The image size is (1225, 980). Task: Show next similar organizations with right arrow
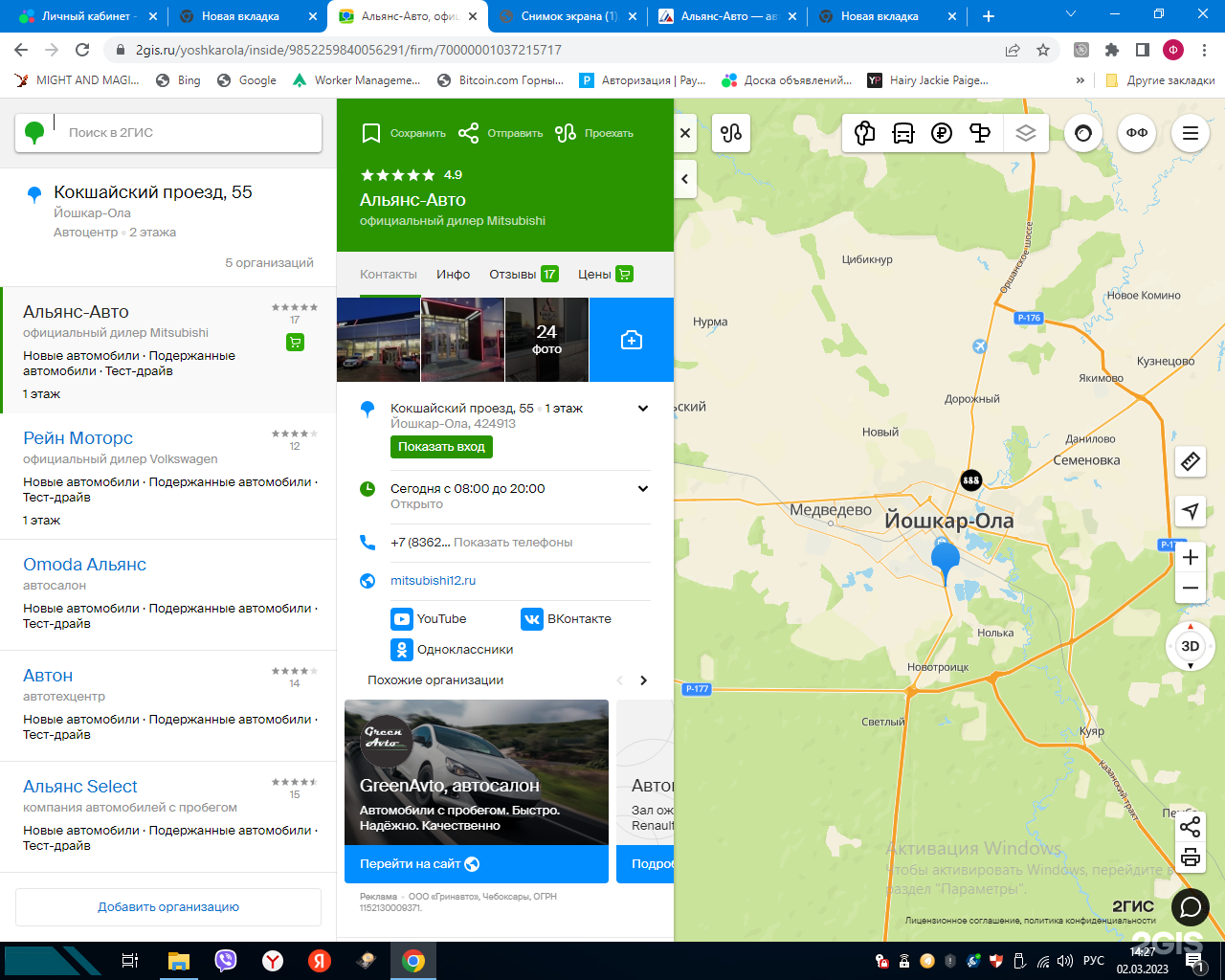point(643,680)
